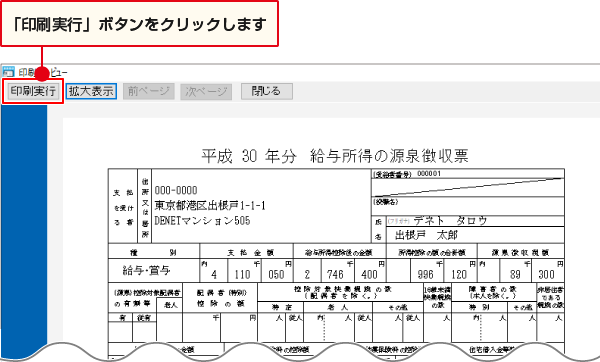Click the furigana デネト タロウ
Image resolution: width=600 pixels, height=362 pixels.
[450, 220]
